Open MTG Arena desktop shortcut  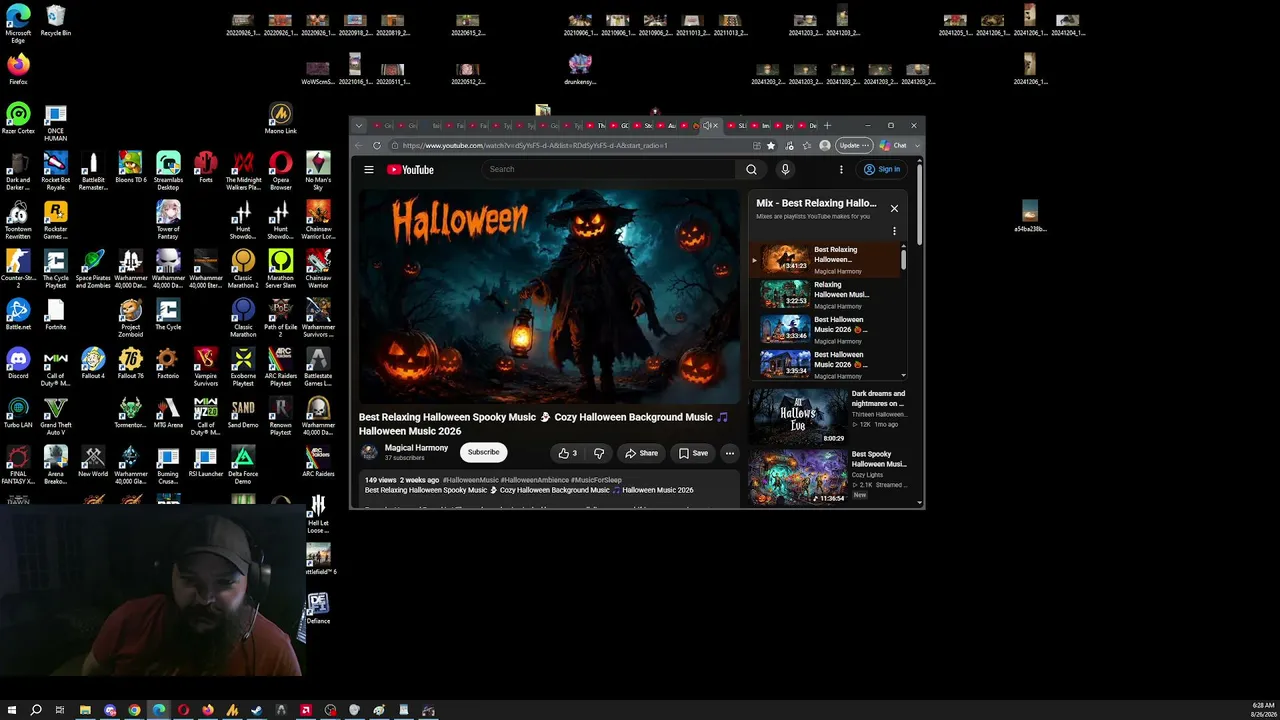tap(168, 413)
